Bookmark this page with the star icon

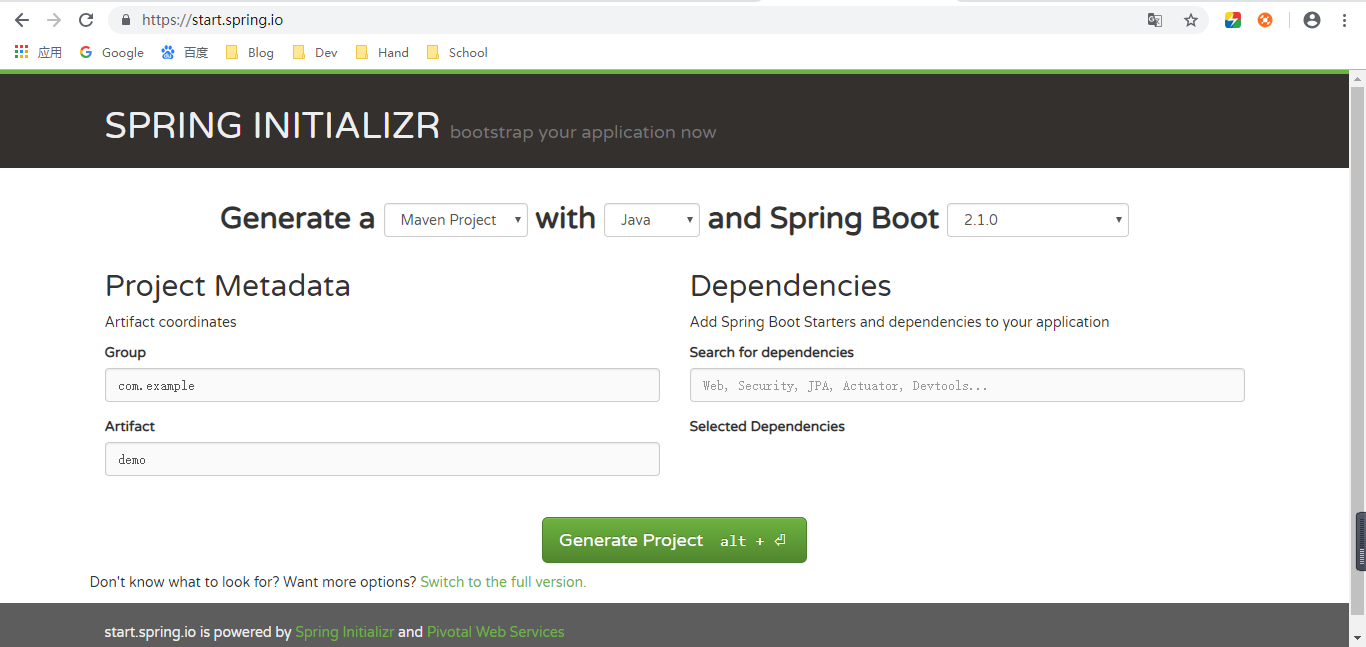1191,20
